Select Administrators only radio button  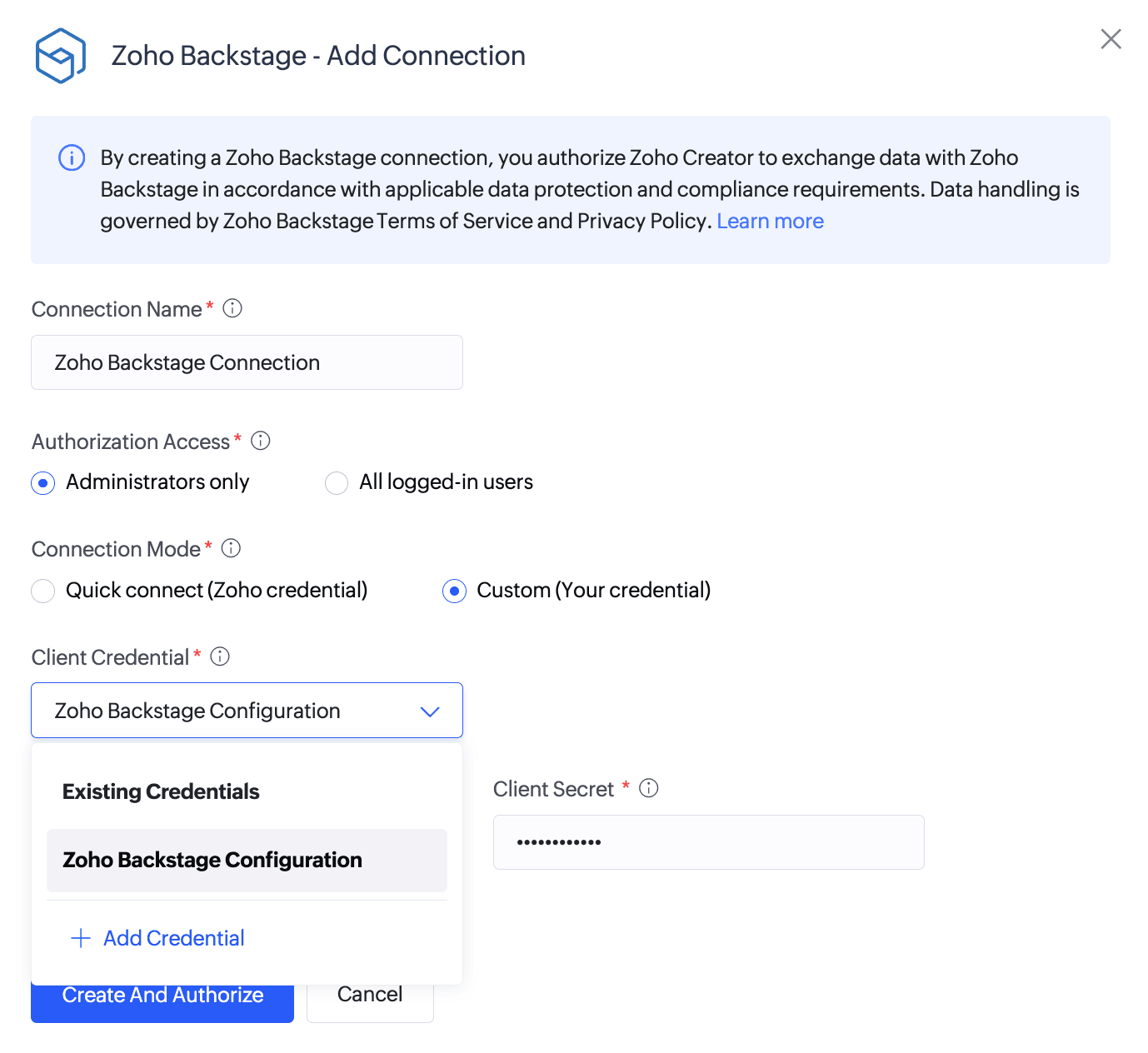43,483
